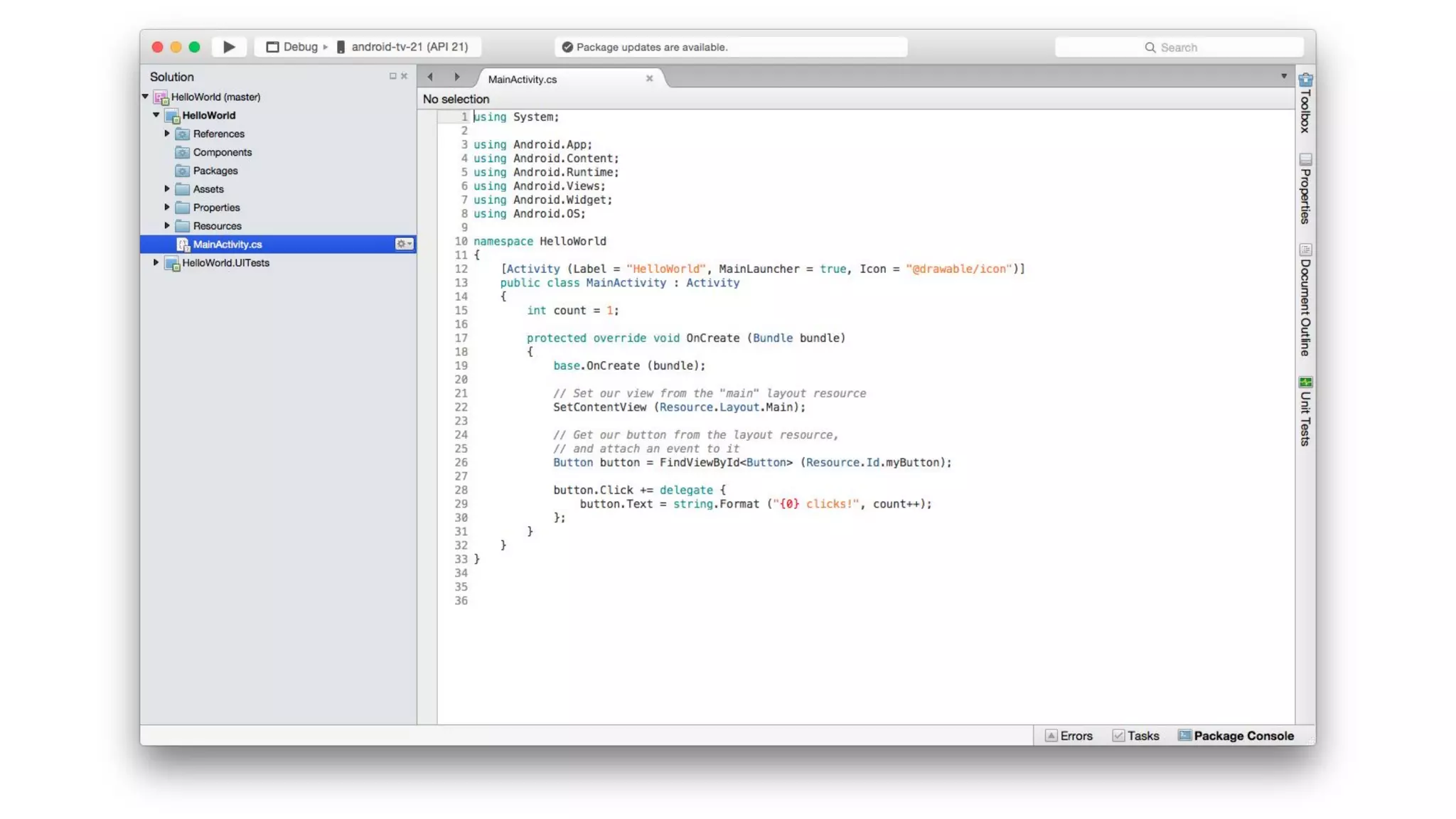Close the MainActivity.cs tab
Viewport: 1456px width, 819px height.
(649, 79)
